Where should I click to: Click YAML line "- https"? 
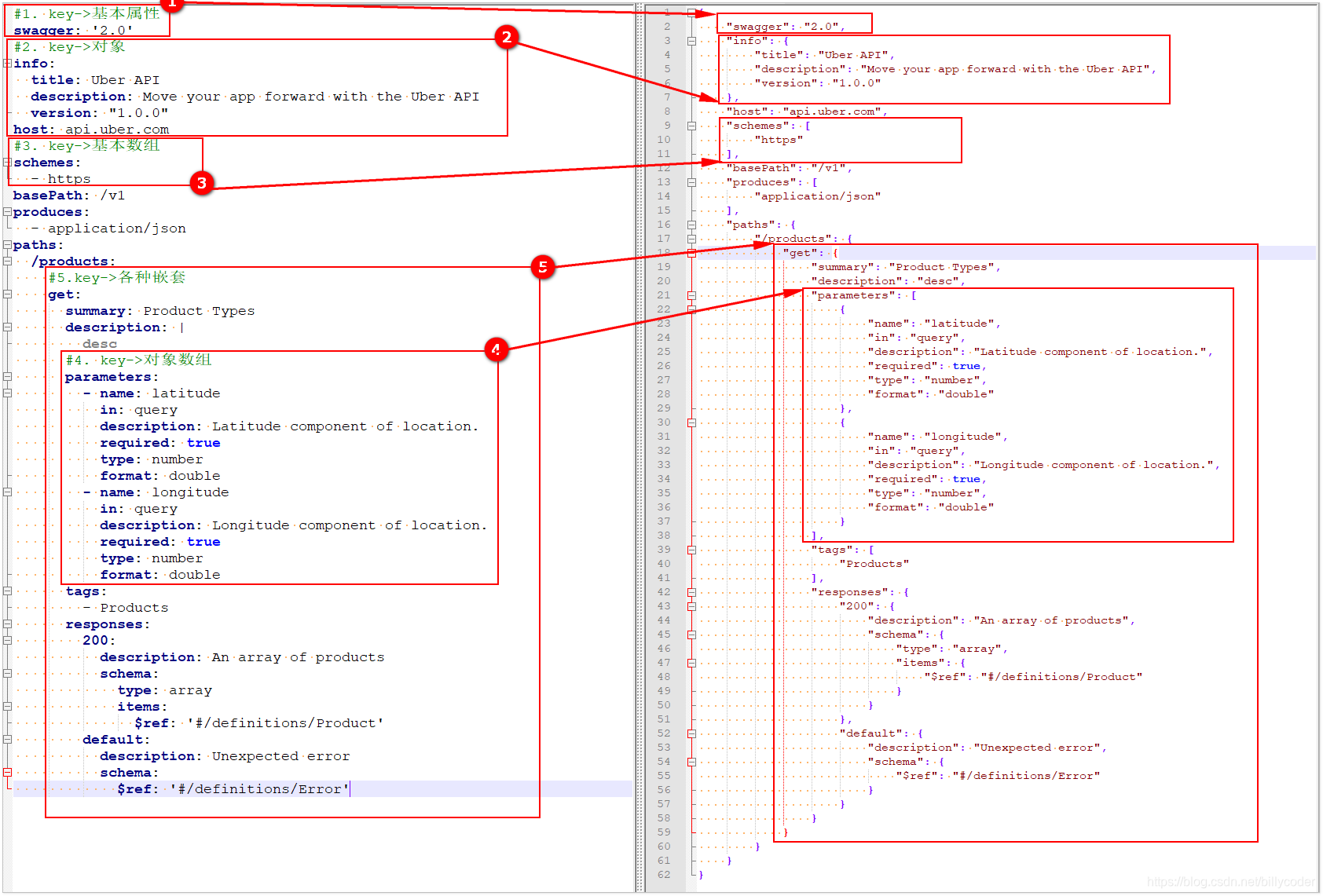coord(61,179)
